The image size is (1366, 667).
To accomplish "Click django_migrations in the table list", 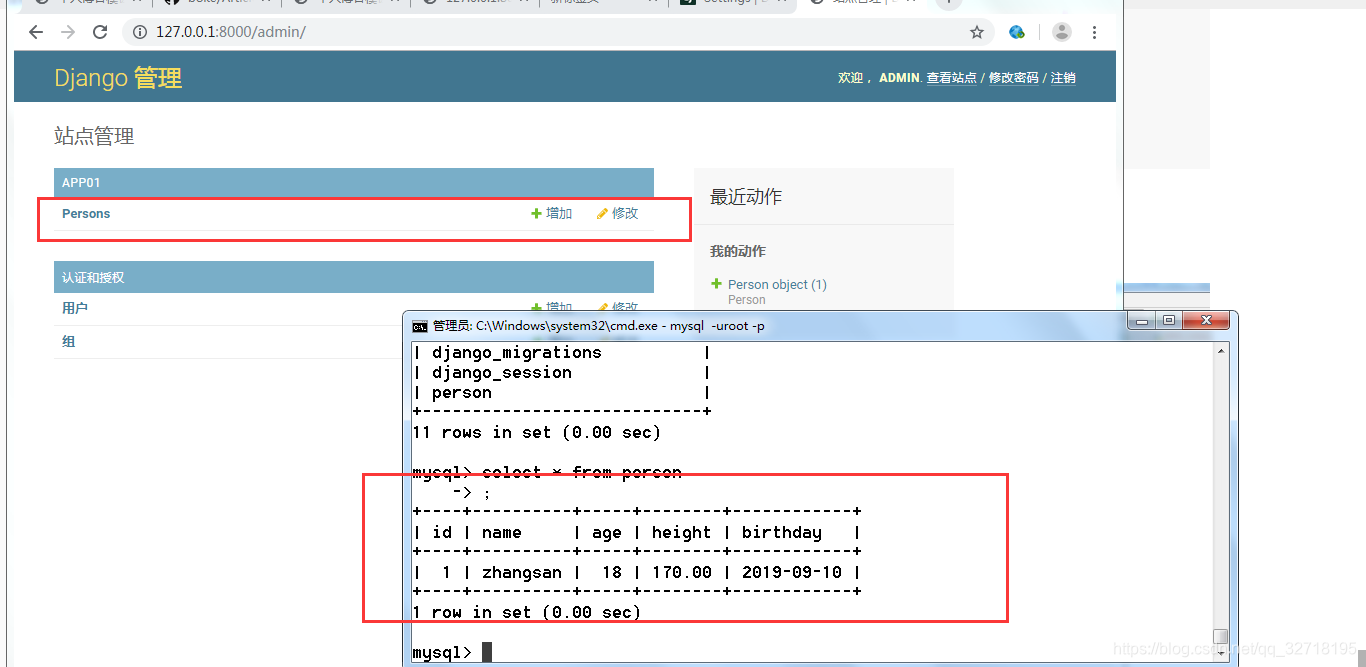I will (517, 352).
